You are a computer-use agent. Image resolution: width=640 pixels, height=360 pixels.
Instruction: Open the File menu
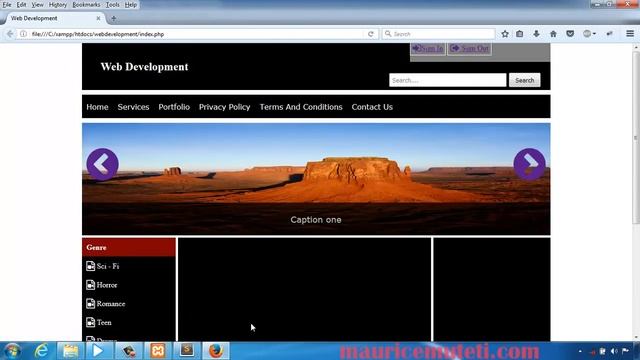pos(7,5)
